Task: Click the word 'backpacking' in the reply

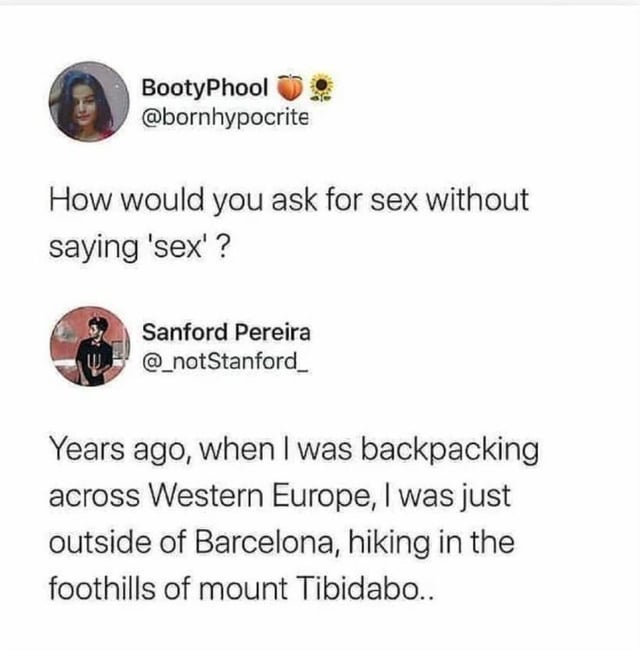Action: (450, 451)
